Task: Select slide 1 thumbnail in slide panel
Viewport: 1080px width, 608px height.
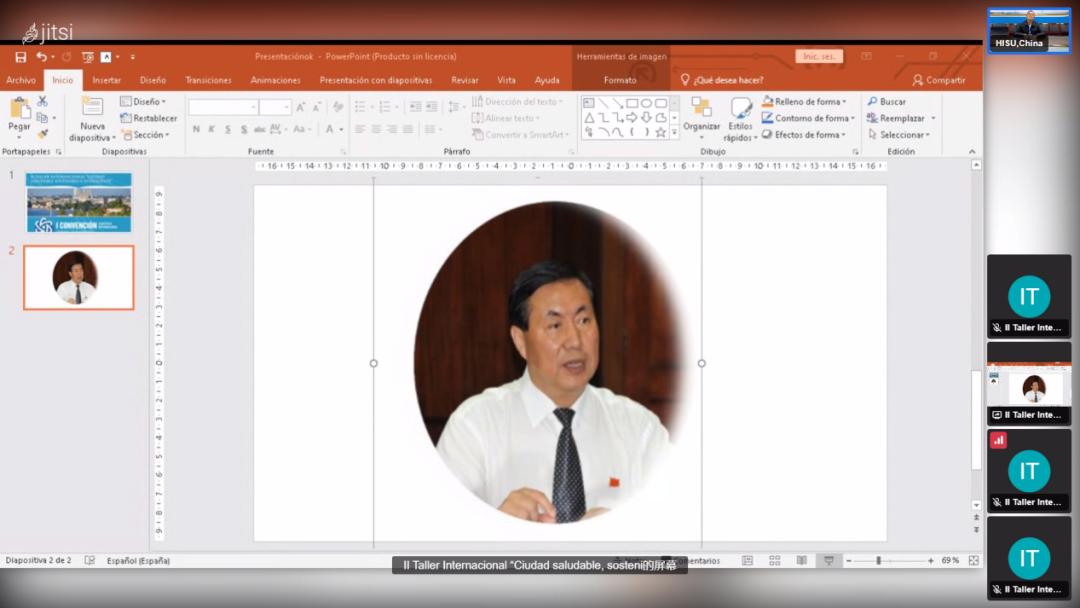Action: coord(79,202)
